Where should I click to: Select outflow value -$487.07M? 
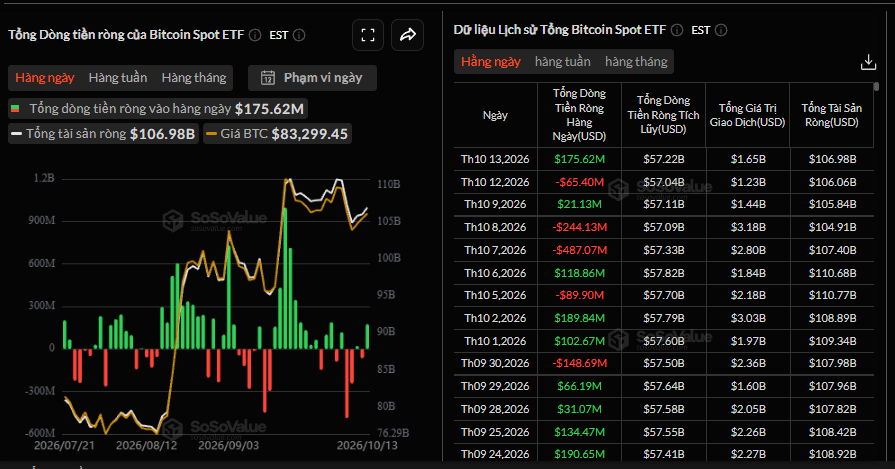point(579,250)
